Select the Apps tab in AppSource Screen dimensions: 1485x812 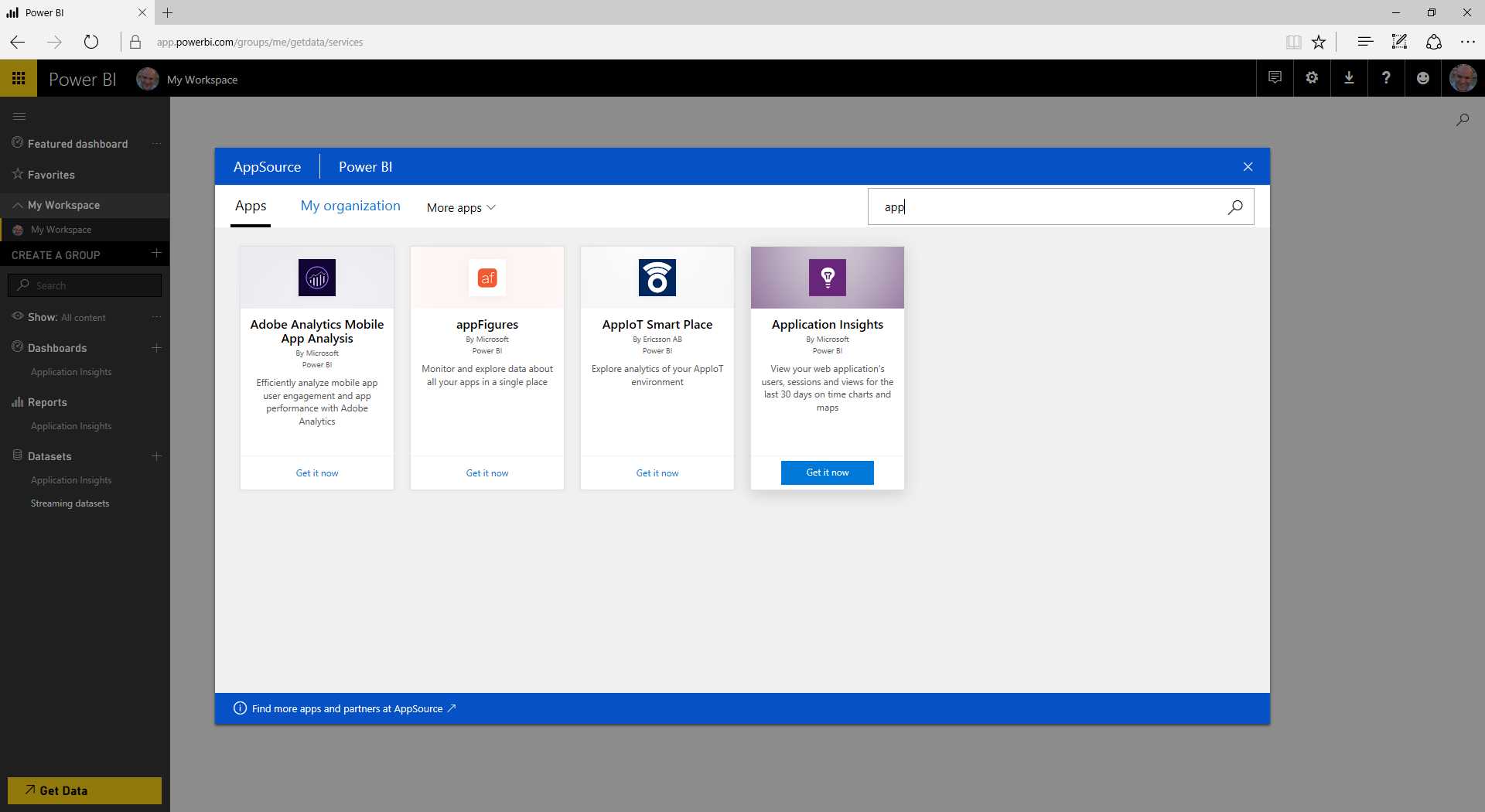(x=250, y=206)
